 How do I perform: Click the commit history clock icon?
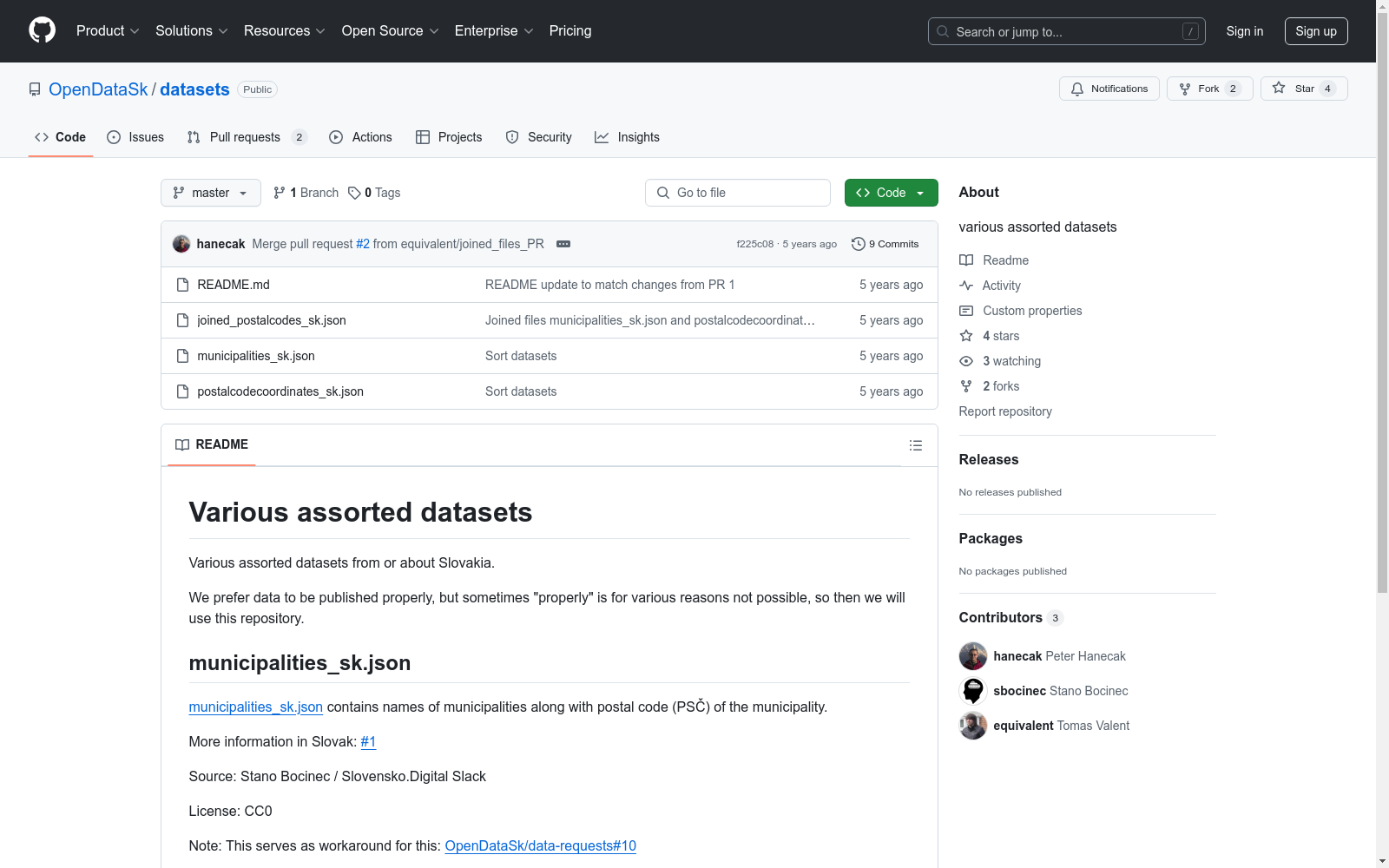click(859, 244)
